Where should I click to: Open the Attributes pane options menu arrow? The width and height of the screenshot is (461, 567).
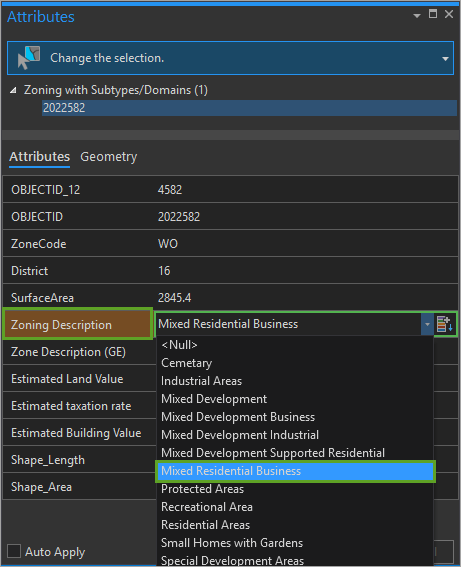point(417,16)
